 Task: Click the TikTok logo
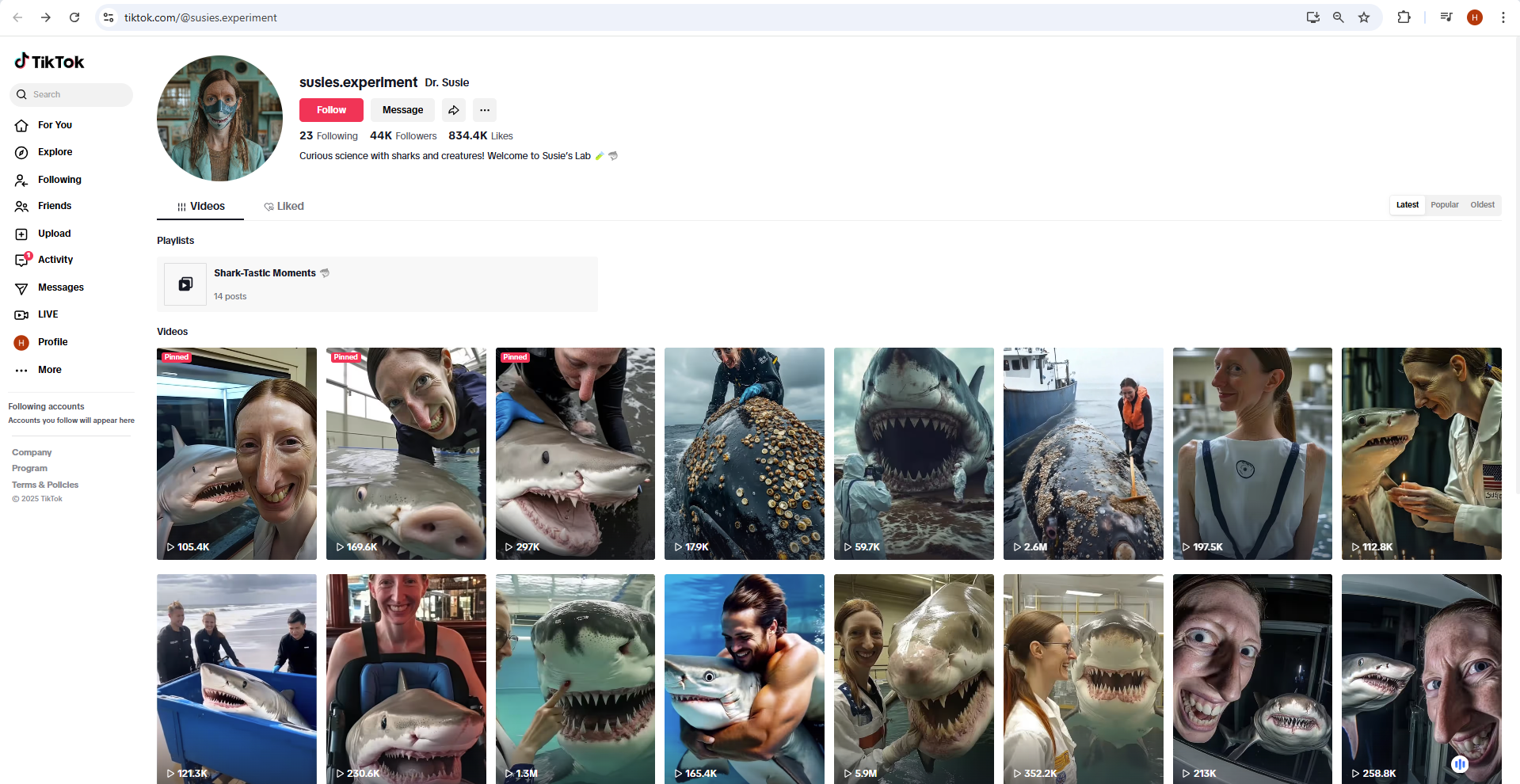49,62
